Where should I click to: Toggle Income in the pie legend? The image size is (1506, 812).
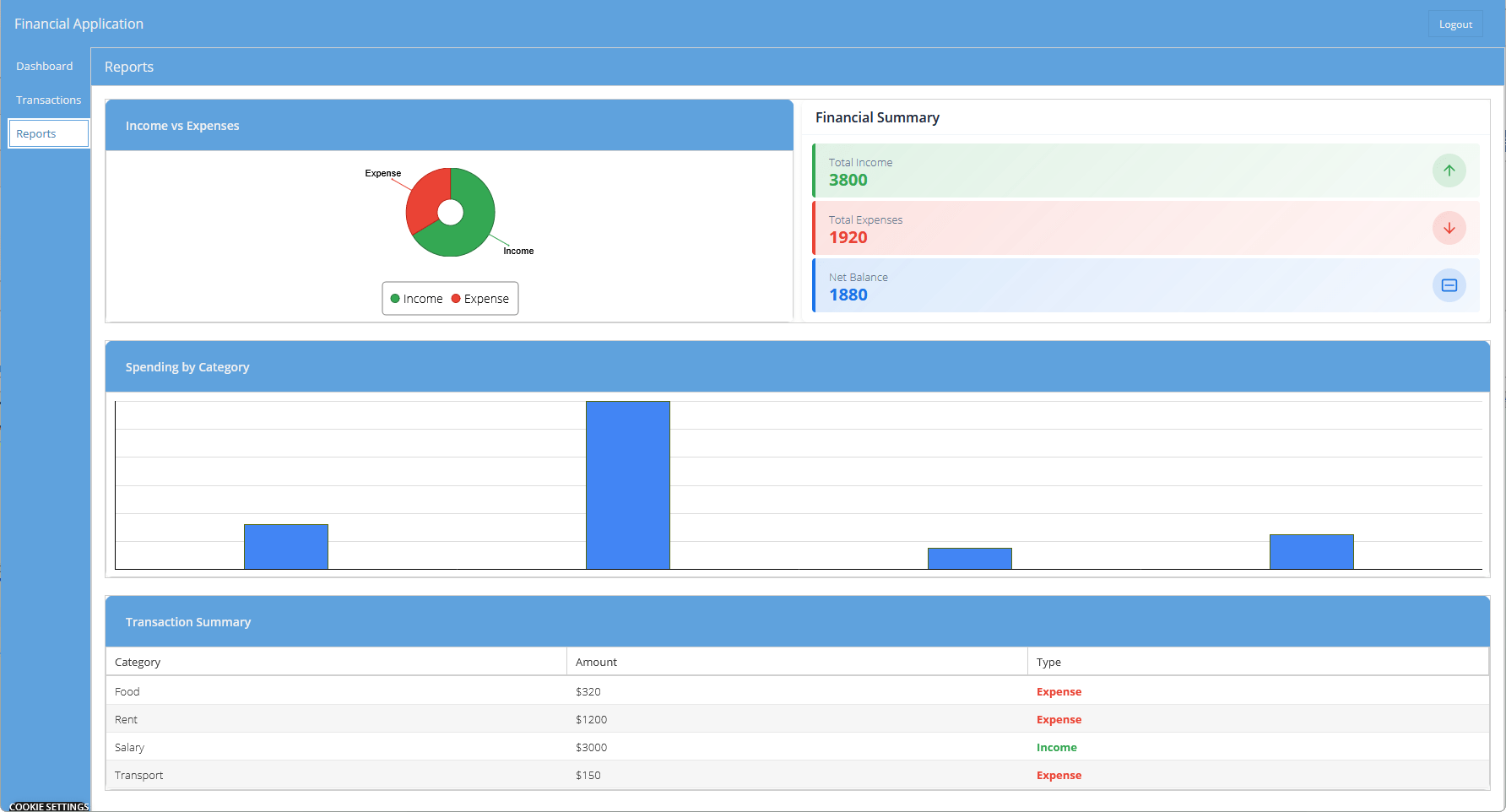[x=416, y=299]
